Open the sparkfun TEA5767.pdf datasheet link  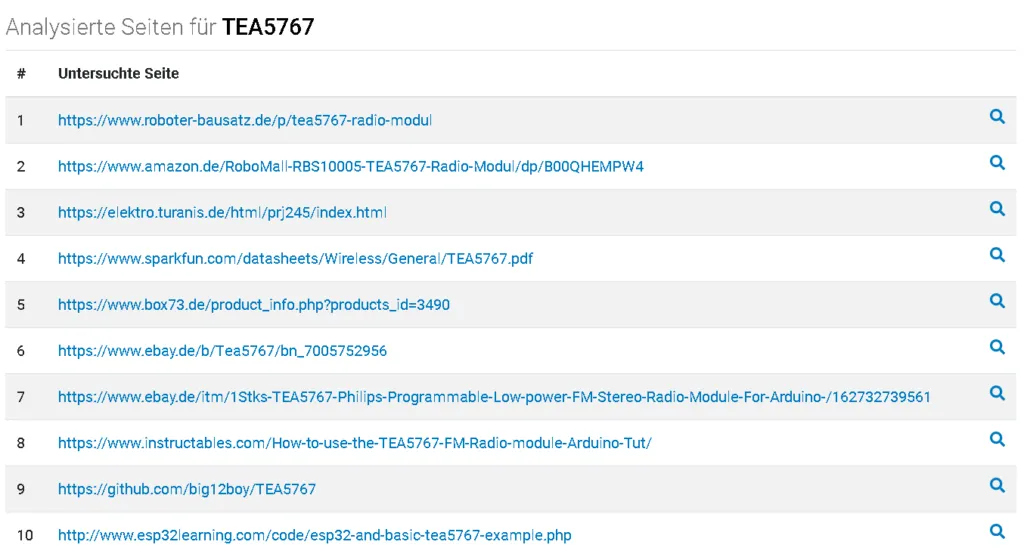click(295, 258)
